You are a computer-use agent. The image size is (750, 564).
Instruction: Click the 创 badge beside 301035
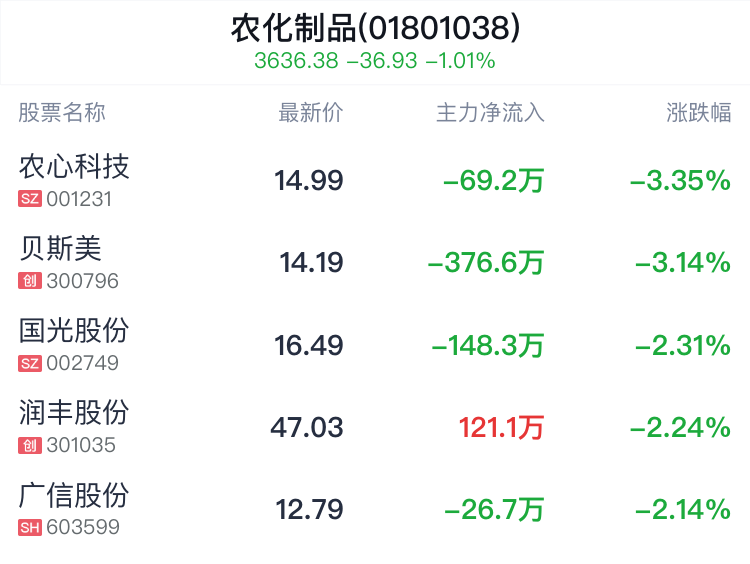click(x=30, y=445)
